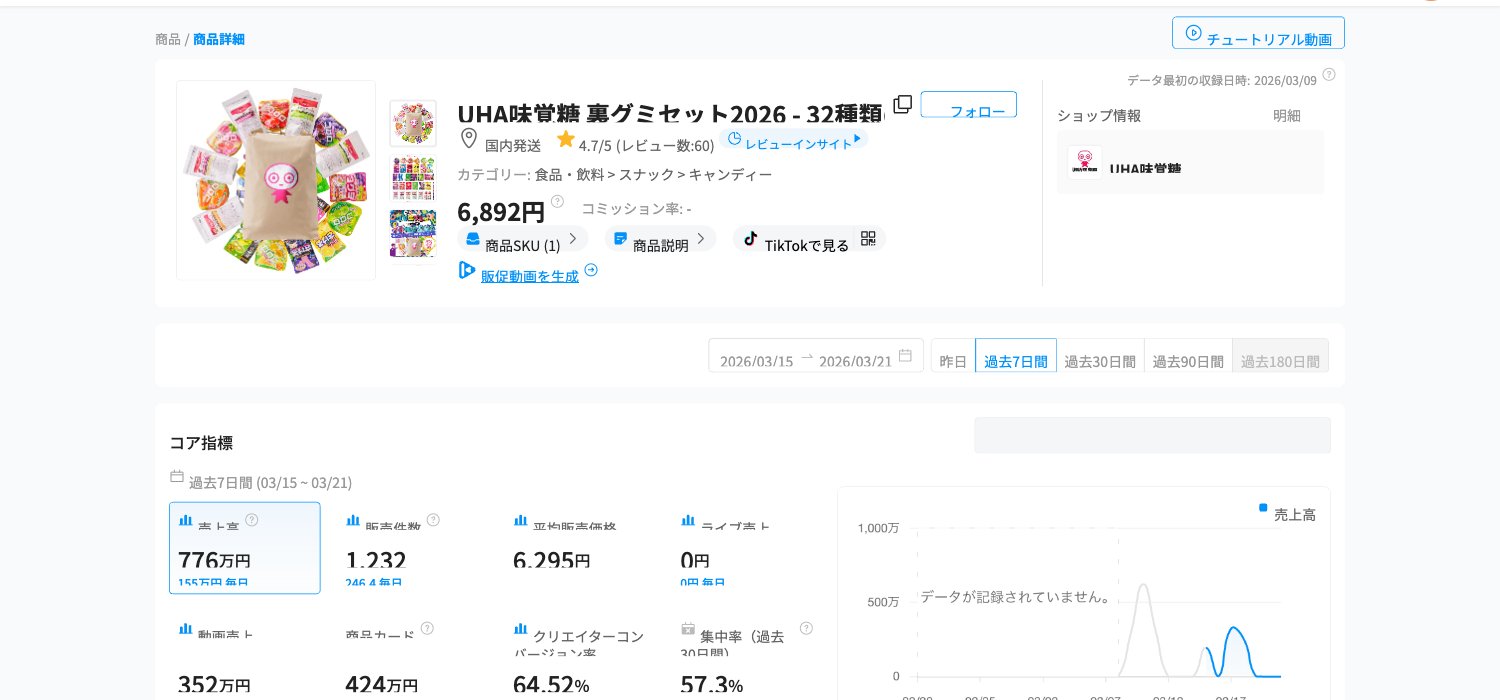Expand the 商品説明 details chevron

tap(700, 239)
